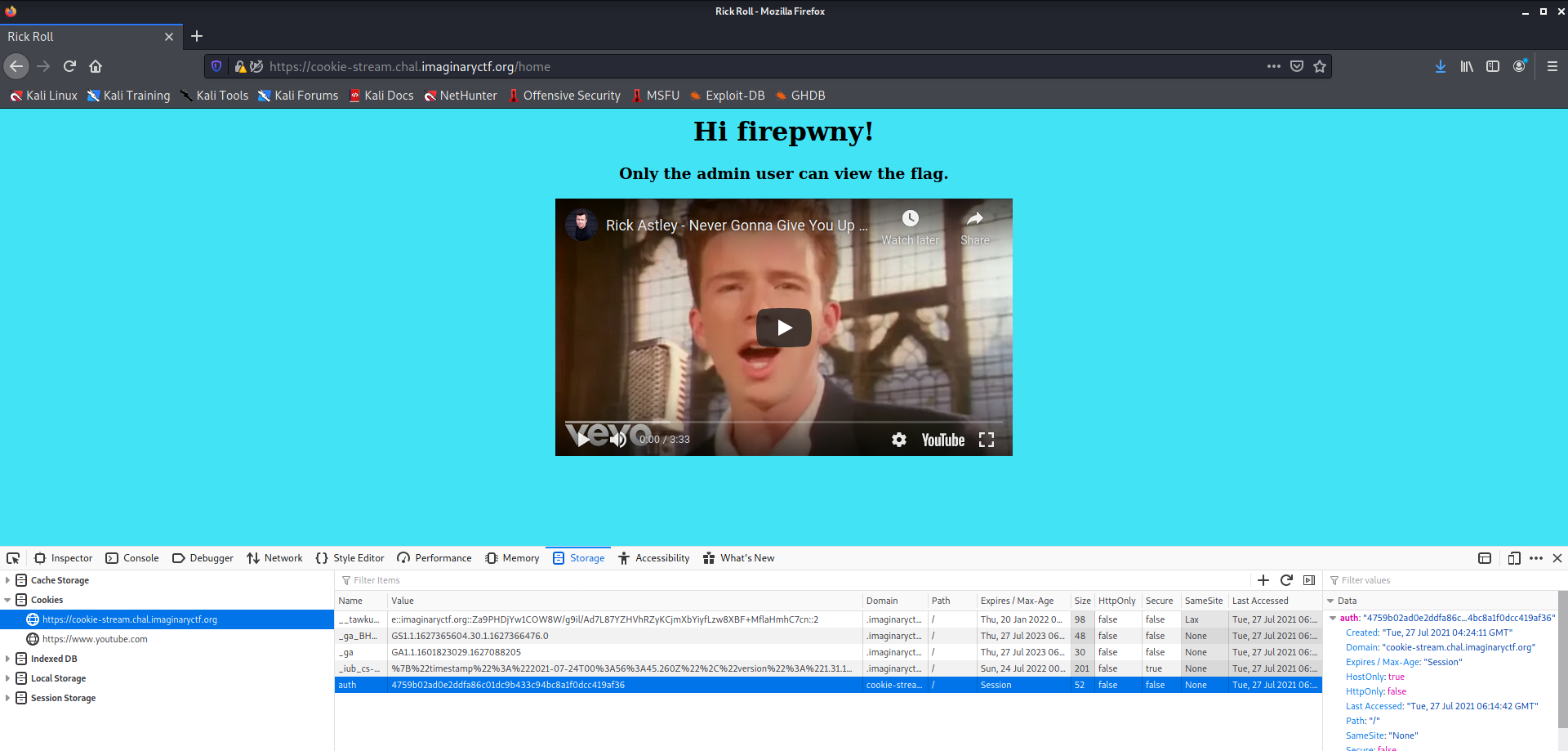Open a new browser tab
This screenshot has height=751, width=1568.
pyautogui.click(x=197, y=36)
